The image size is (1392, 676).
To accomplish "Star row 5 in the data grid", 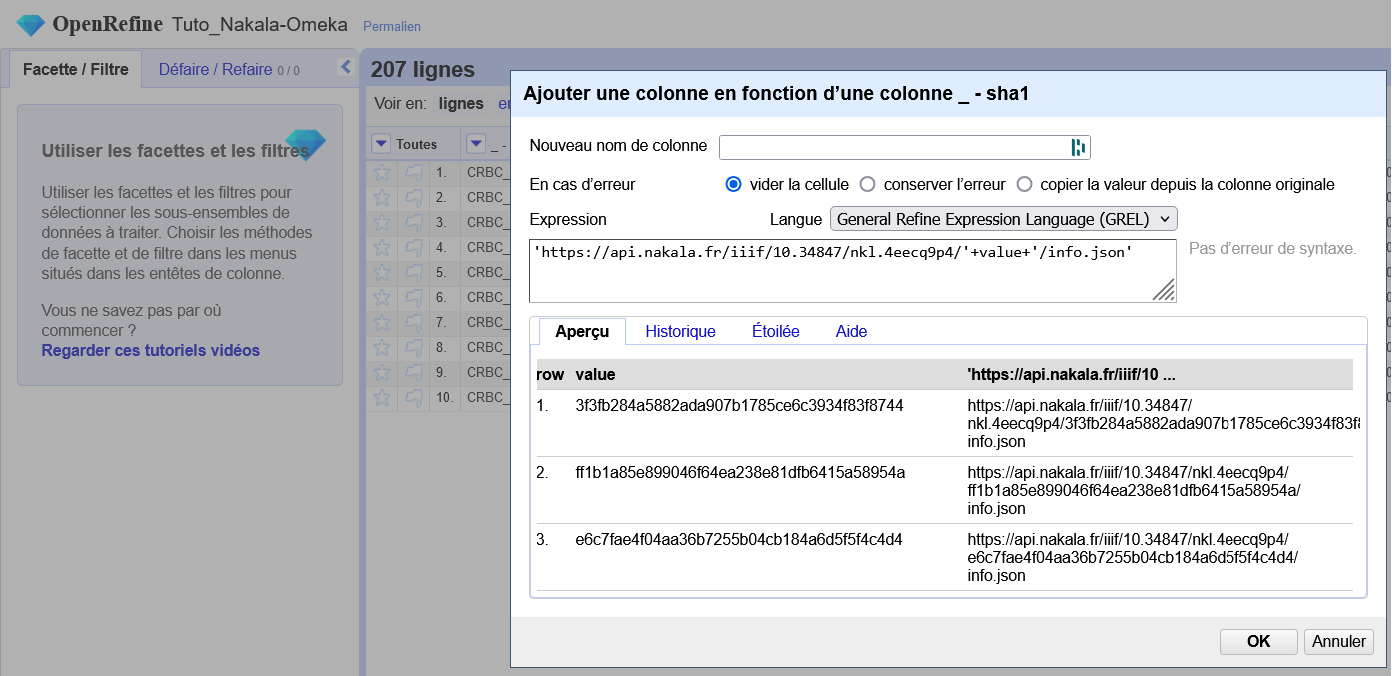I will tap(382, 272).
